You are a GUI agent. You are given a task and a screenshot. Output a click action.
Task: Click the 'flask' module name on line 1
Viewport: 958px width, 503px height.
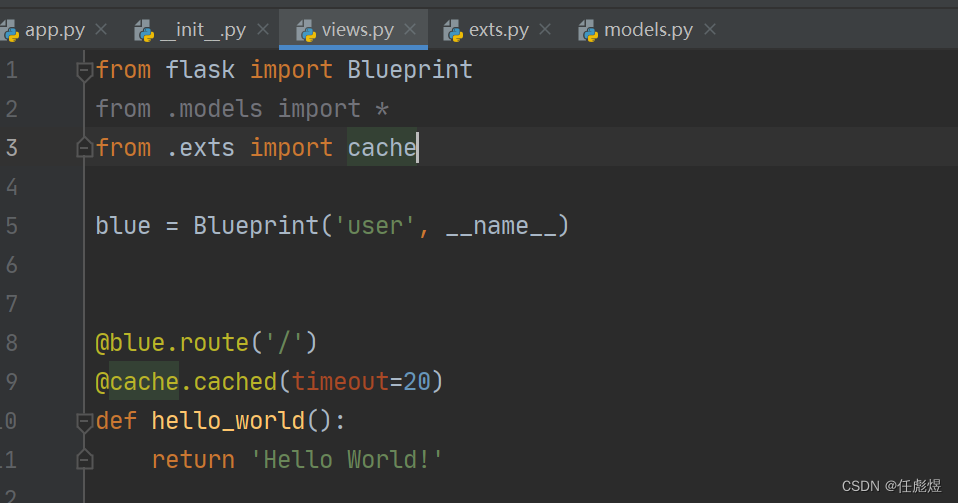tap(200, 70)
